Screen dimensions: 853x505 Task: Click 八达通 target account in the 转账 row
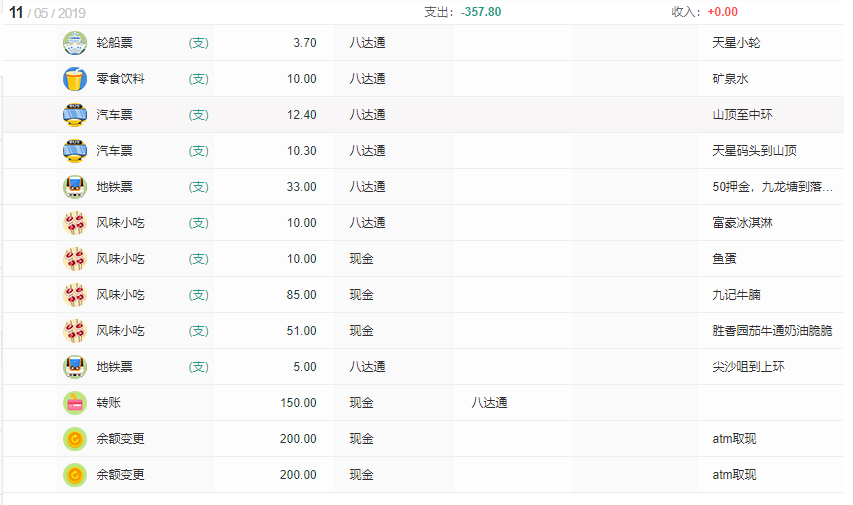pos(489,403)
